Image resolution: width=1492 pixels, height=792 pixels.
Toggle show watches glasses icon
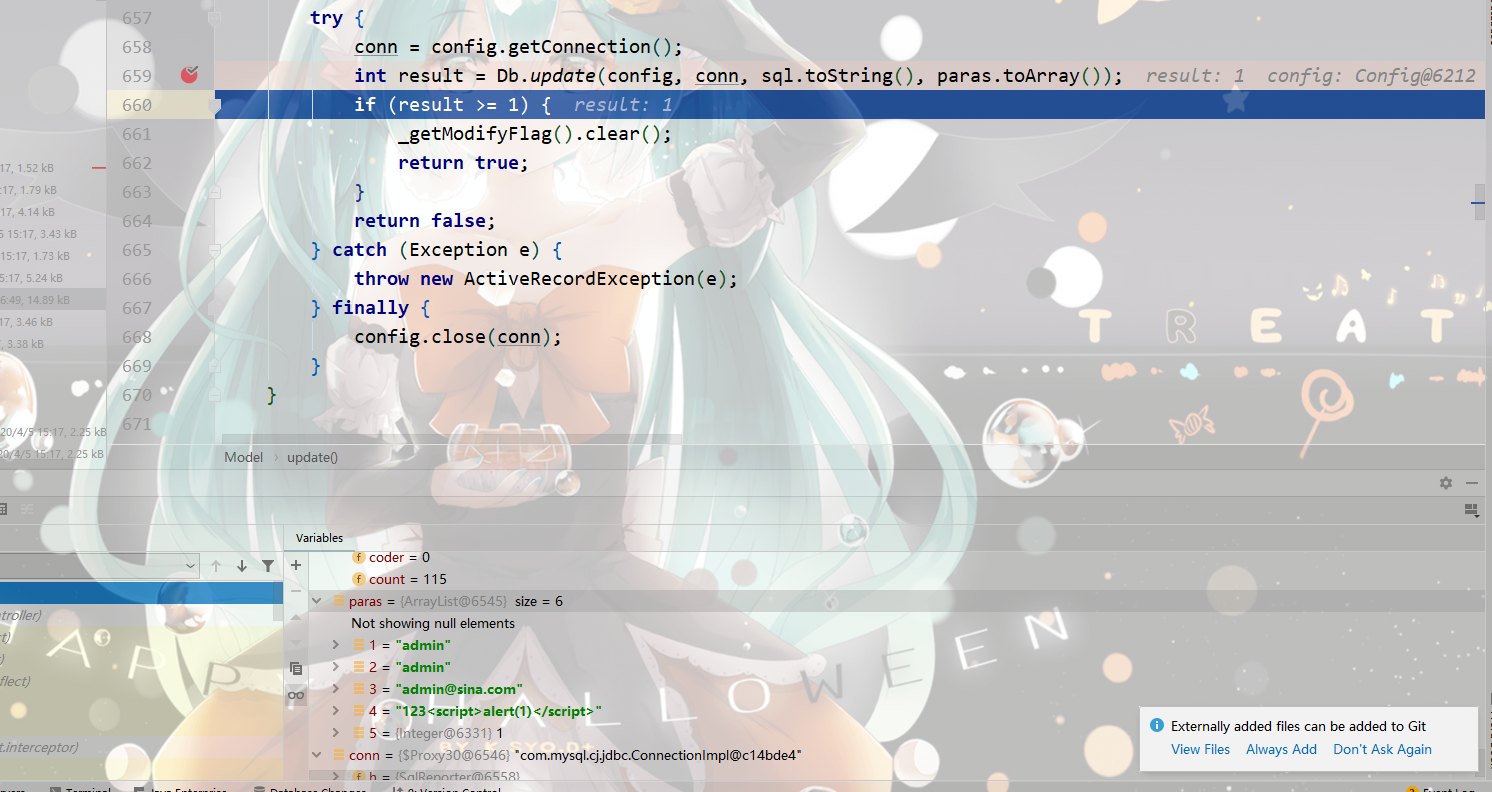click(x=296, y=695)
